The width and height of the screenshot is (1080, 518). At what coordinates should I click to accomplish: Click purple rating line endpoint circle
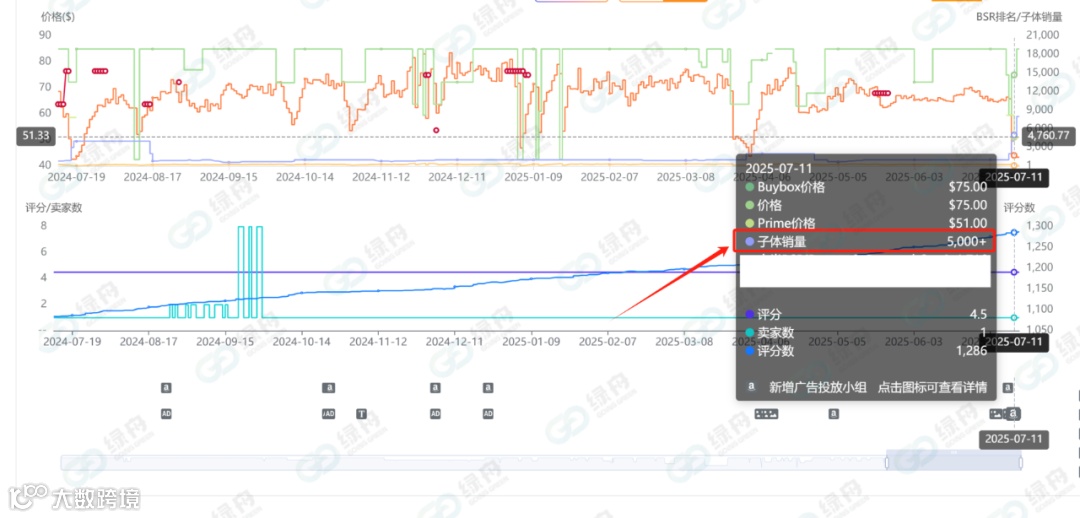tap(1014, 272)
